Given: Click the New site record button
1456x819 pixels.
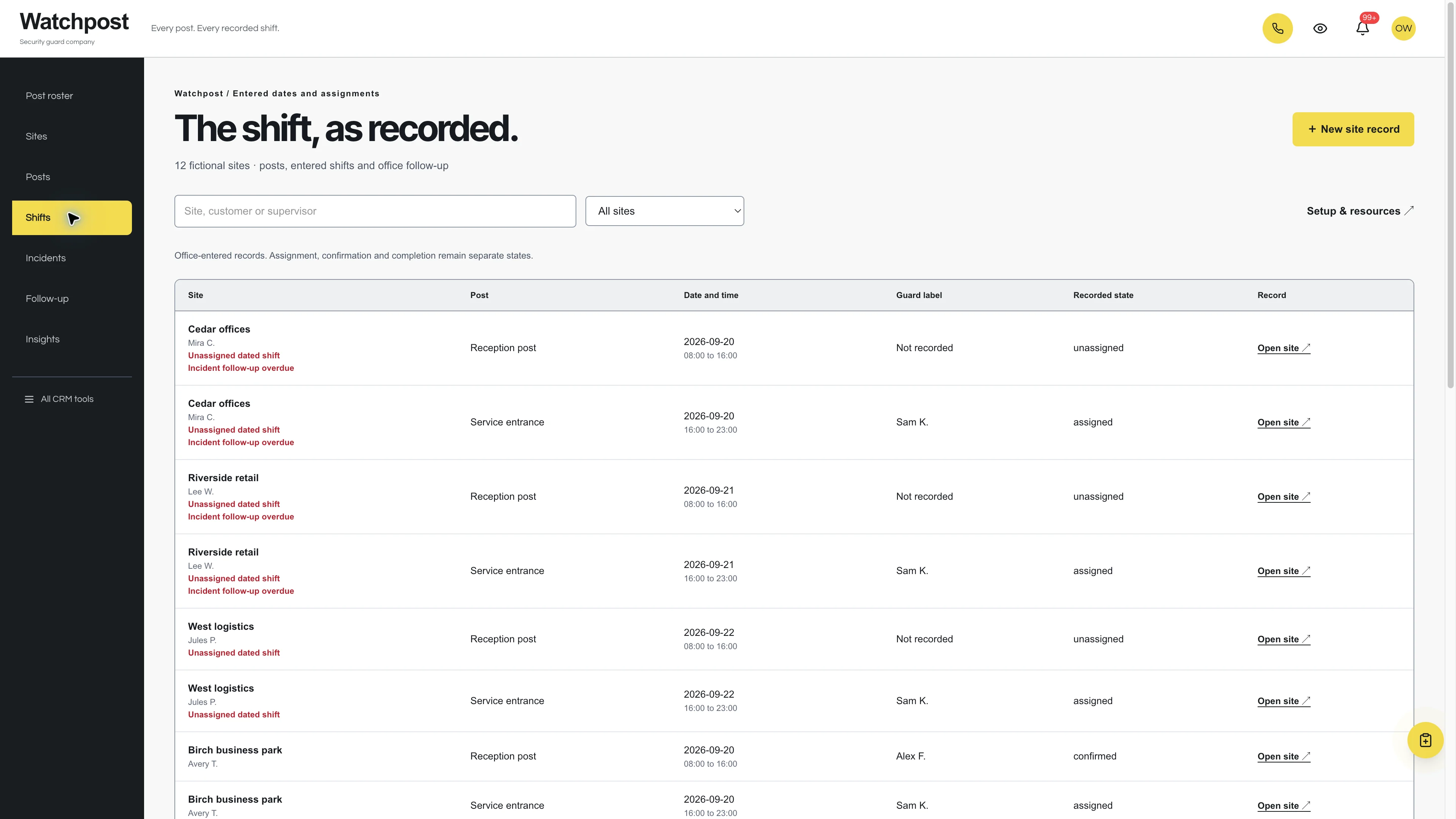Looking at the screenshot, I should (x=1353, y=129).
